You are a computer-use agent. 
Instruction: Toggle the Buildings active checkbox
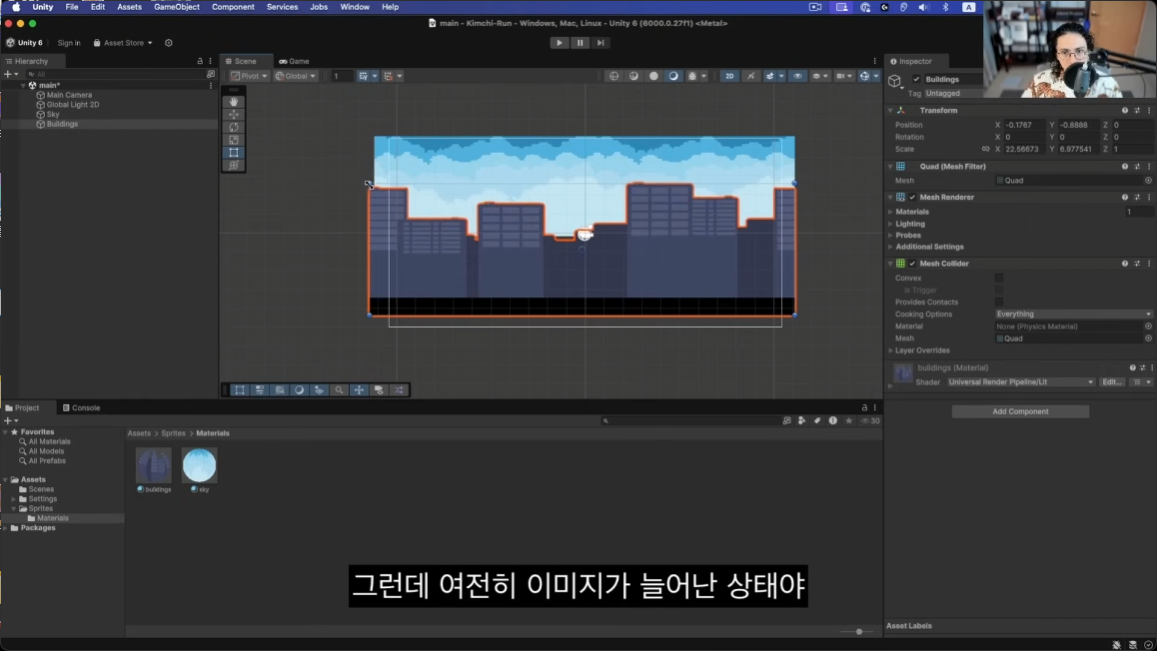click(x=916, y=79)
